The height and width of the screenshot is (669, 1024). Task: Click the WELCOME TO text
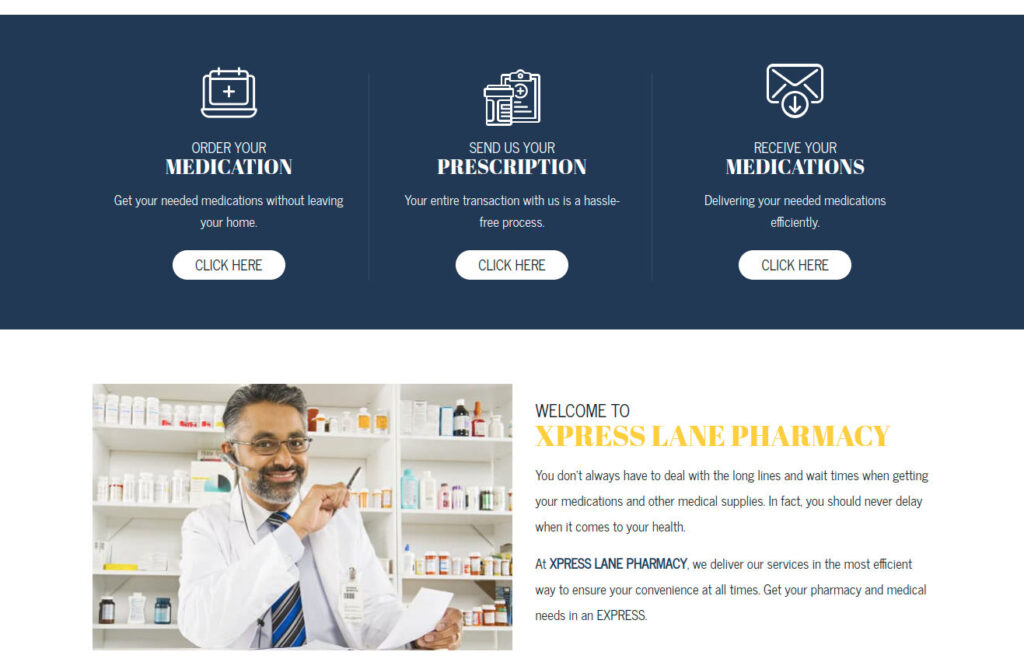[x=583, y=411]
